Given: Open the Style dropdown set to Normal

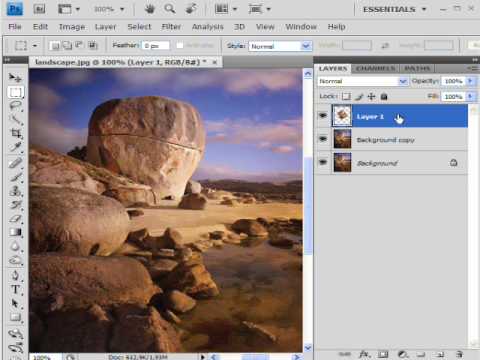Looking at the screenshot, I should (280, 46).
